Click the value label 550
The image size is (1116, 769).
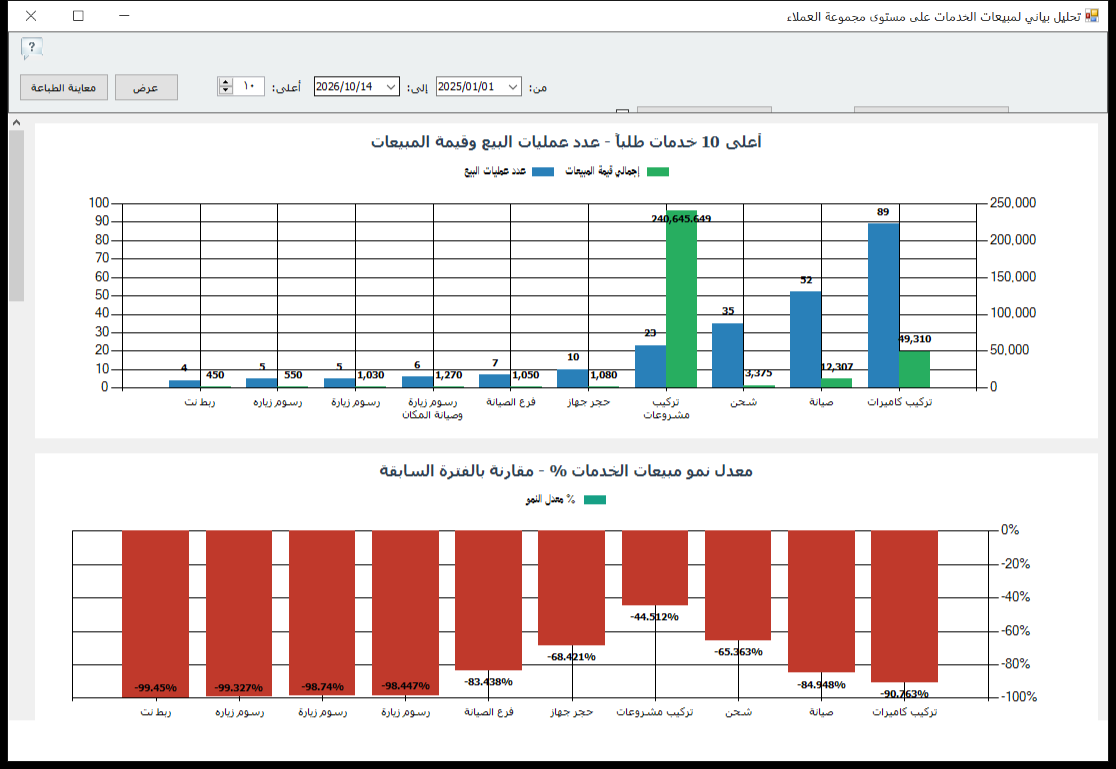[293, 375]
